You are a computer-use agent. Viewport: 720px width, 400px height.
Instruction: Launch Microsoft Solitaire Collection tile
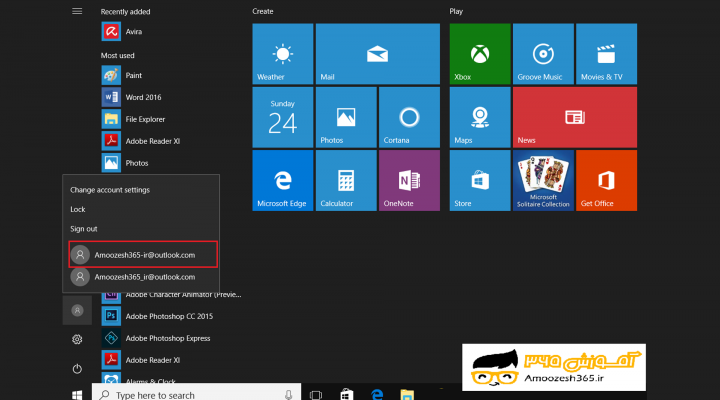[543, 180]
